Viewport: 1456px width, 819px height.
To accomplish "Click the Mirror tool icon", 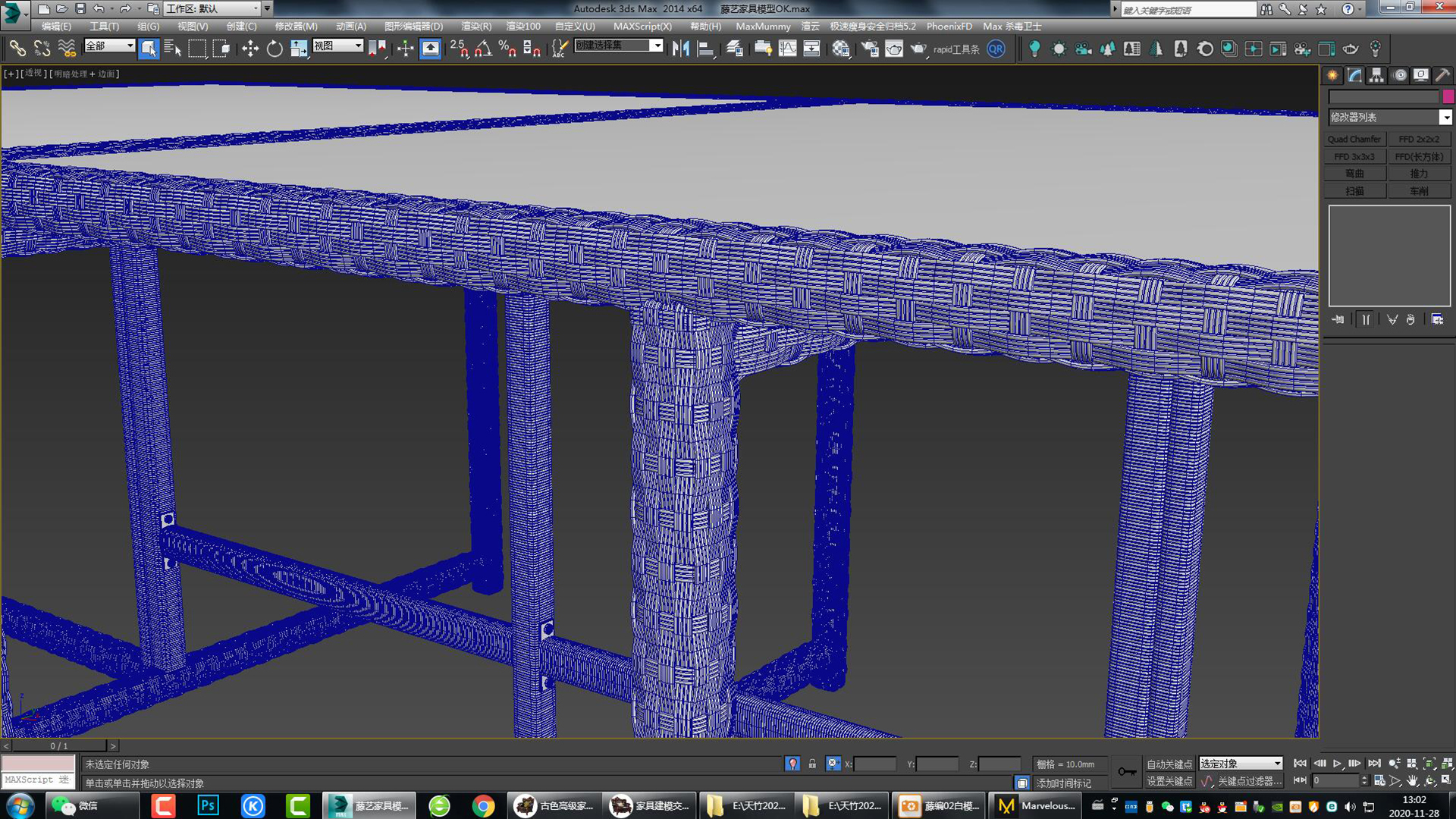I will click(680, 49).
